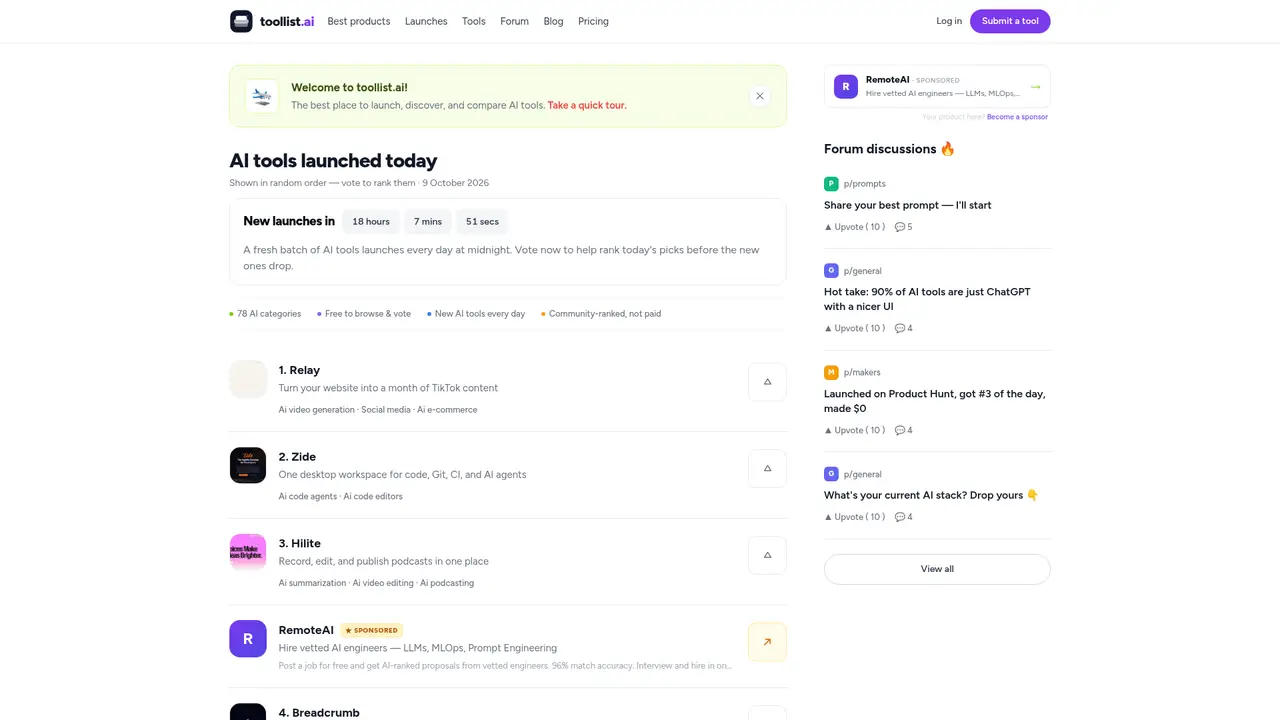This screenshot has width=1280, height=720.
Task: Click 'Take a quick tour' link
Action: coord(587,105)
